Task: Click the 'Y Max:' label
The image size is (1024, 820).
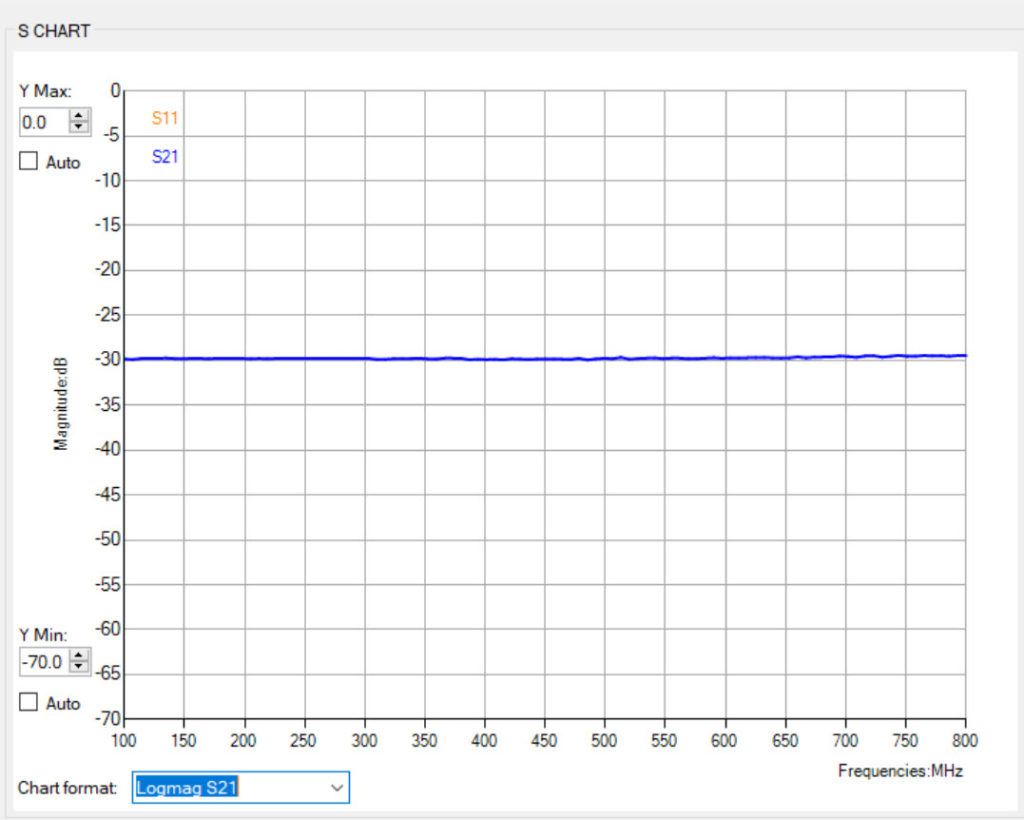Action: tap(45, 91)
